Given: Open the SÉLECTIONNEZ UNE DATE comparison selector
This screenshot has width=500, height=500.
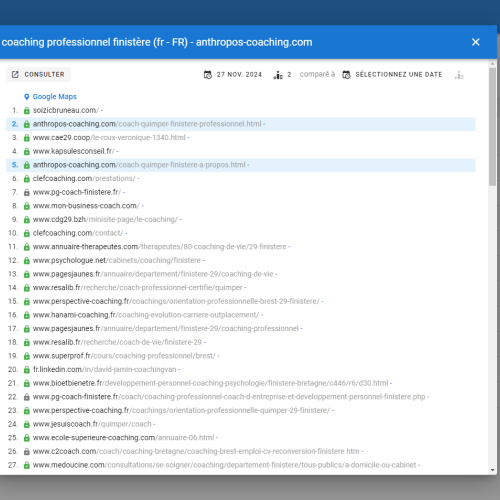Looking at the screenshot, I should click(x=392, y=74).
